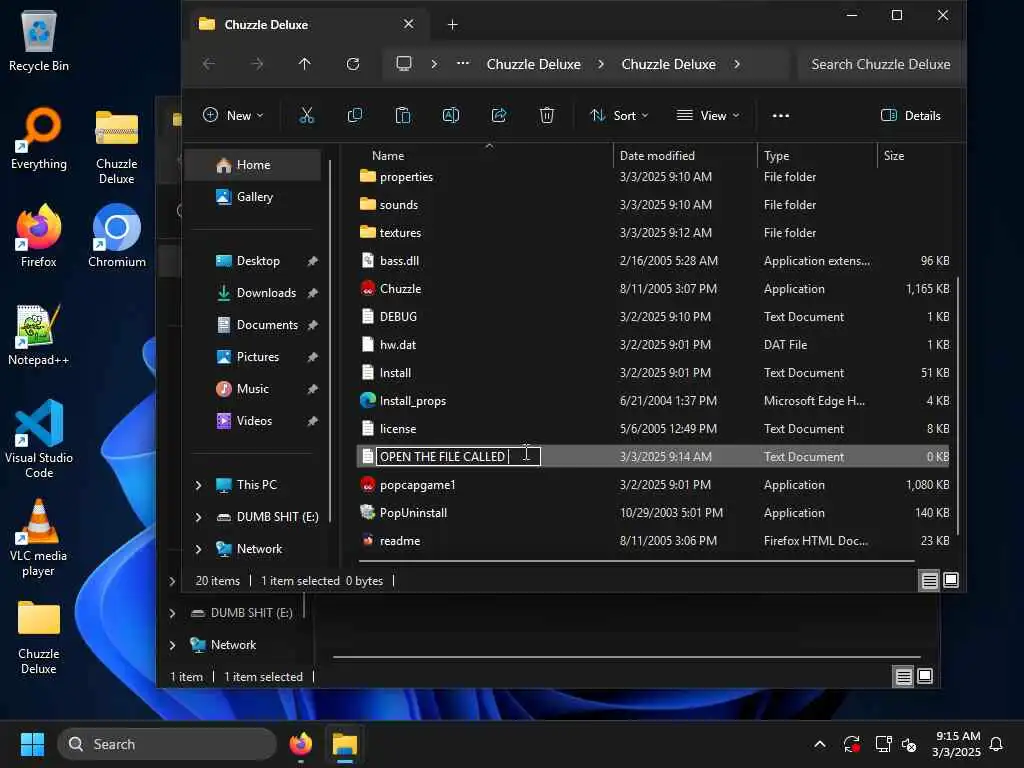Click the Search Chuzzle Deluxe field

(880, 64)
